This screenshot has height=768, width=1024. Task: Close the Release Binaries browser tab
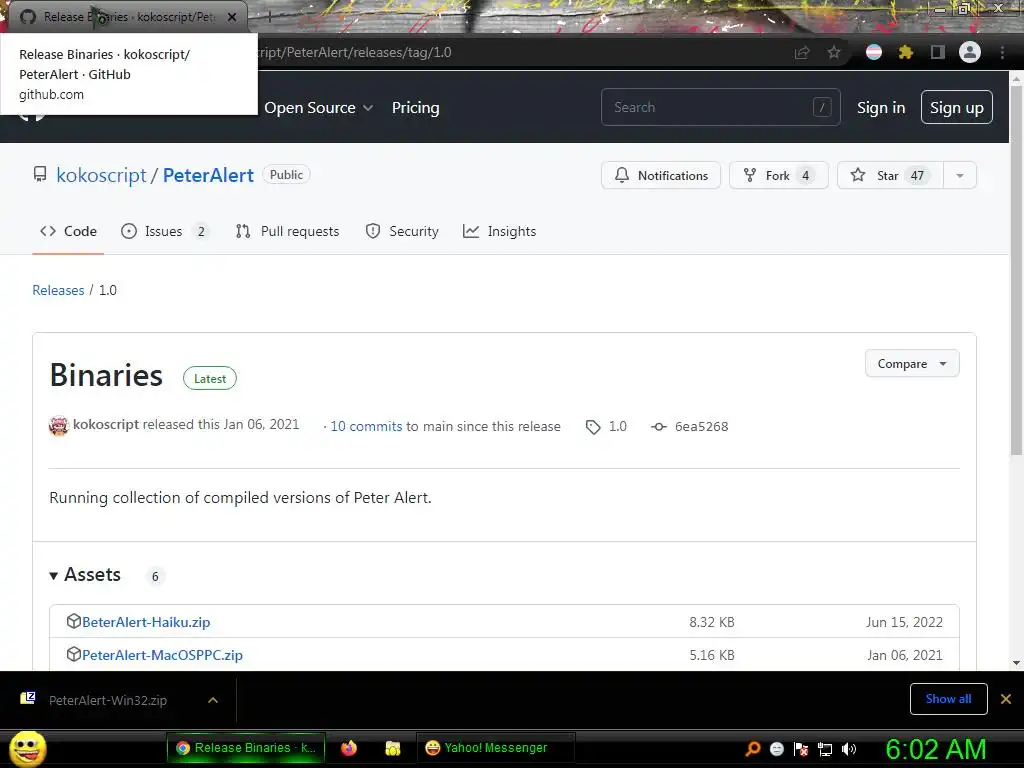pyautogui.click(x=232, y=17)
